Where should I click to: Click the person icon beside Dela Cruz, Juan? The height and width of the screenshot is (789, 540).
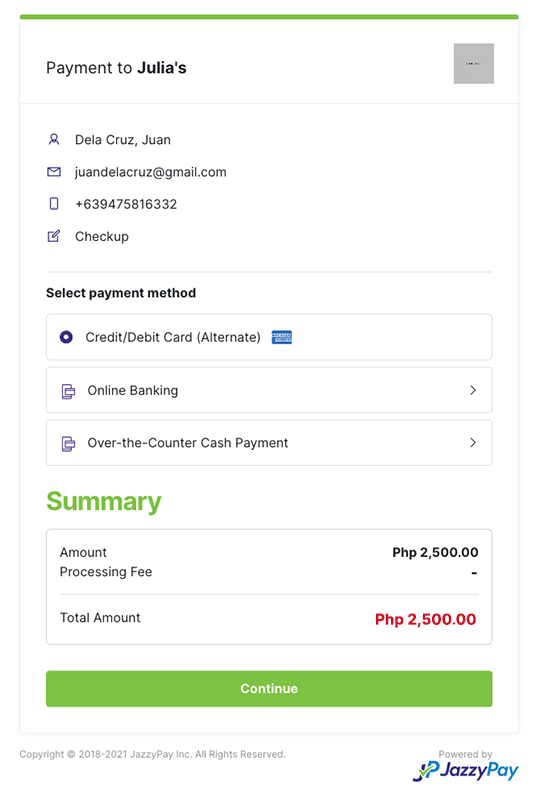[x=54, y=139]
